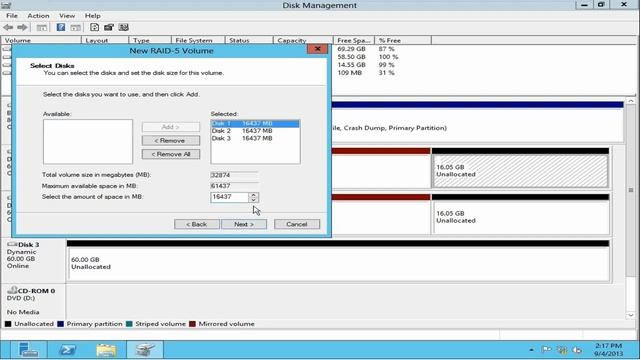The image size is (640, 360).
Task: Sort by the File System column header
Action: pos(198,40)
